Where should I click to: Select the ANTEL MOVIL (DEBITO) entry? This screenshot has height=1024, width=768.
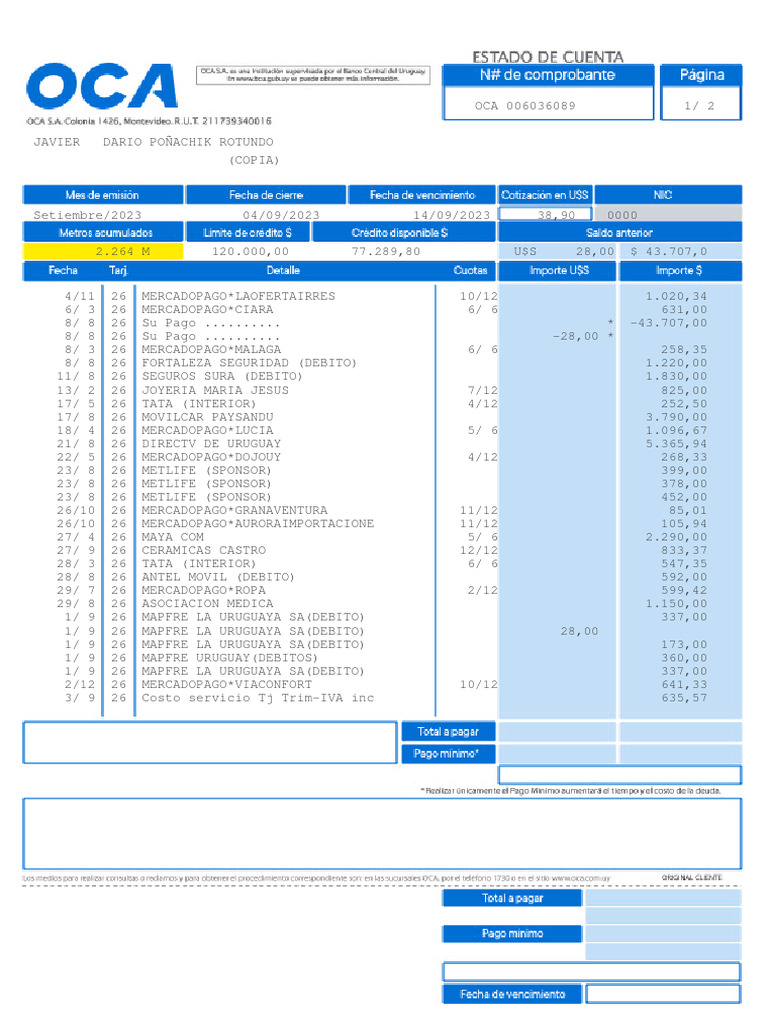pyautogui.click(x=218, y=577)
